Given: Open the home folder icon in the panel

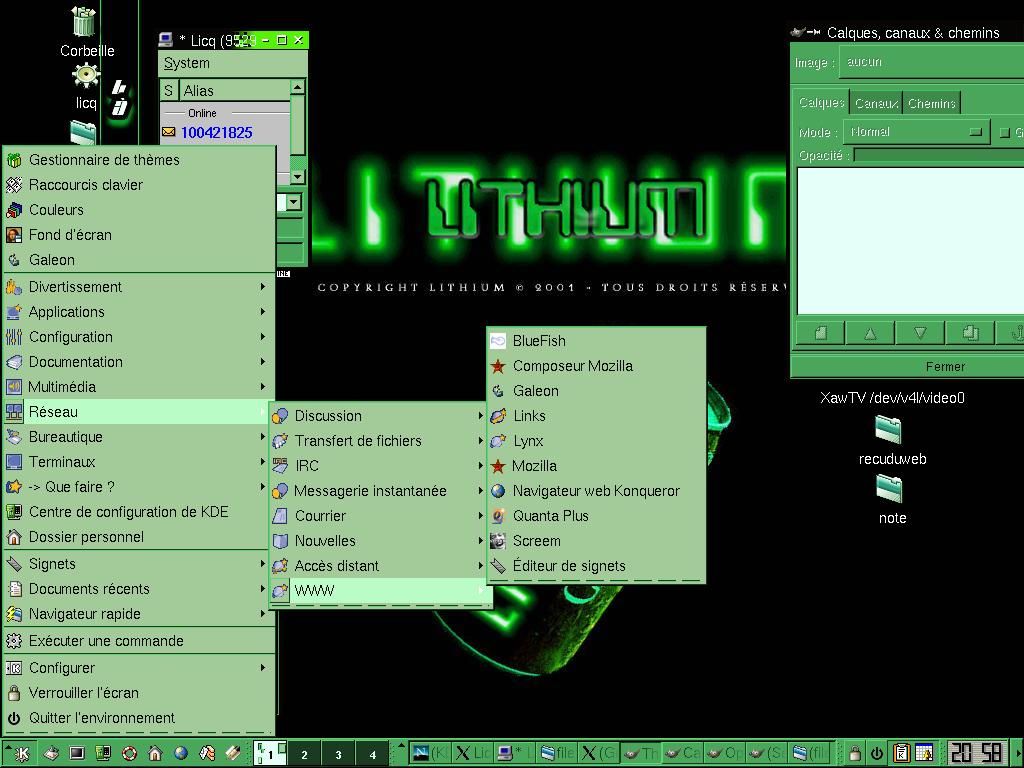Looking at the screenshot, I should [x=155, y=754].
